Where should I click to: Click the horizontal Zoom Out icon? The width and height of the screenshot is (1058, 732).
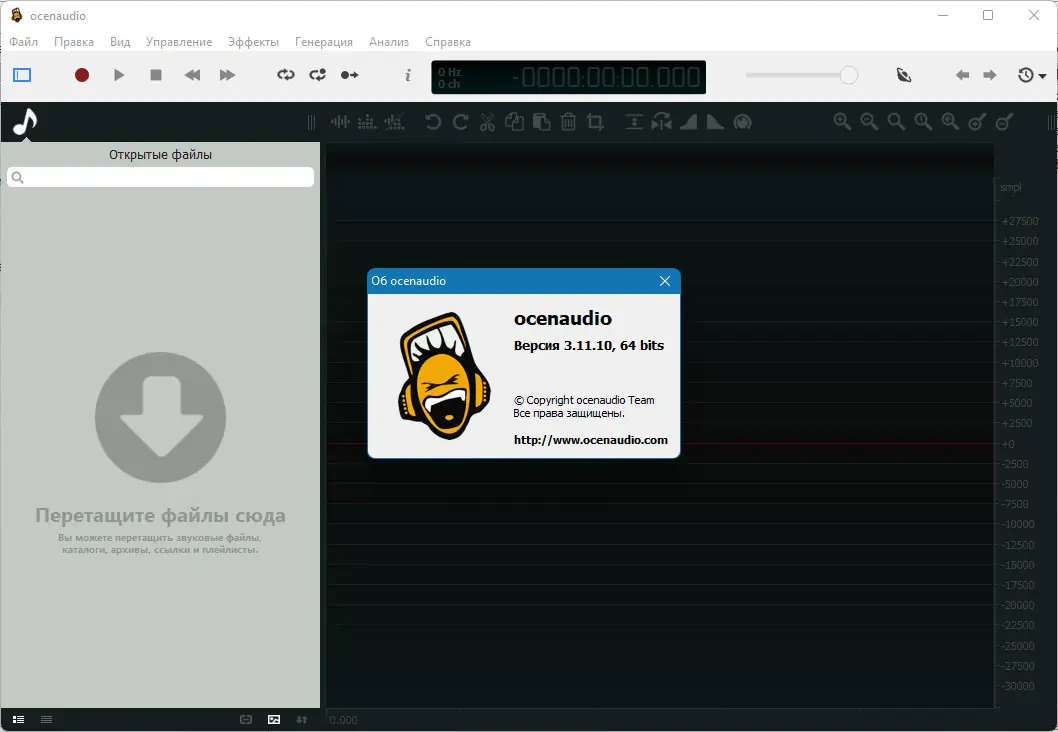[x=869, y=122]
